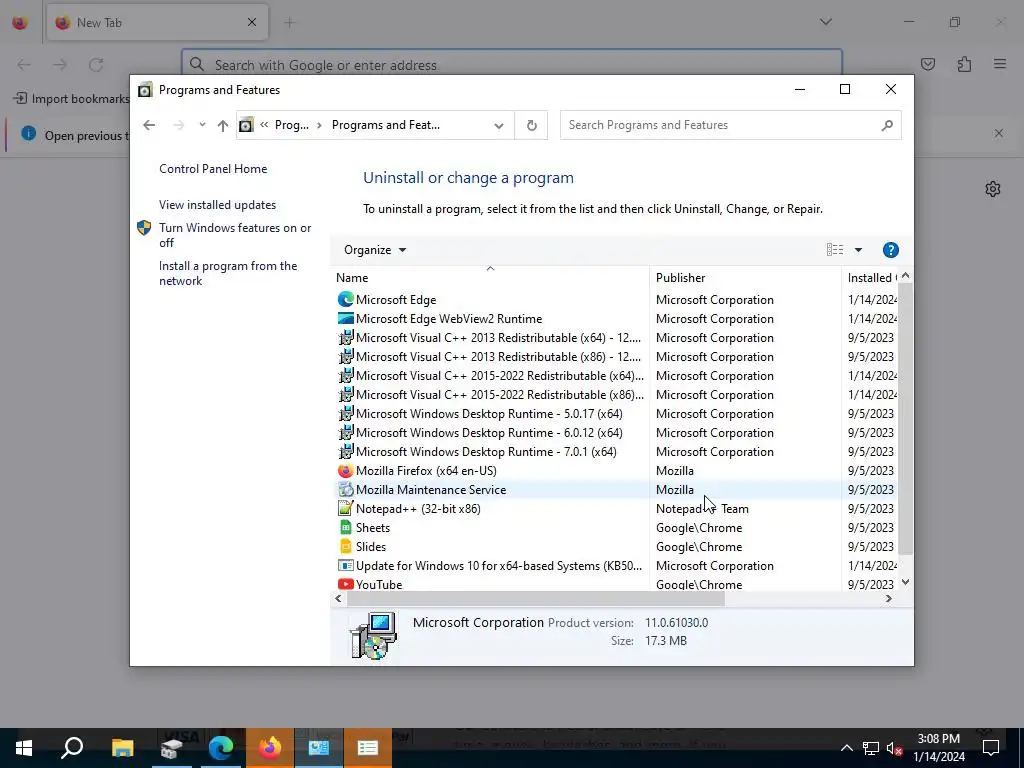Screen dimensions: 1024x768
Task: Sort list by Publisher column header
Action: click(745, 278)
